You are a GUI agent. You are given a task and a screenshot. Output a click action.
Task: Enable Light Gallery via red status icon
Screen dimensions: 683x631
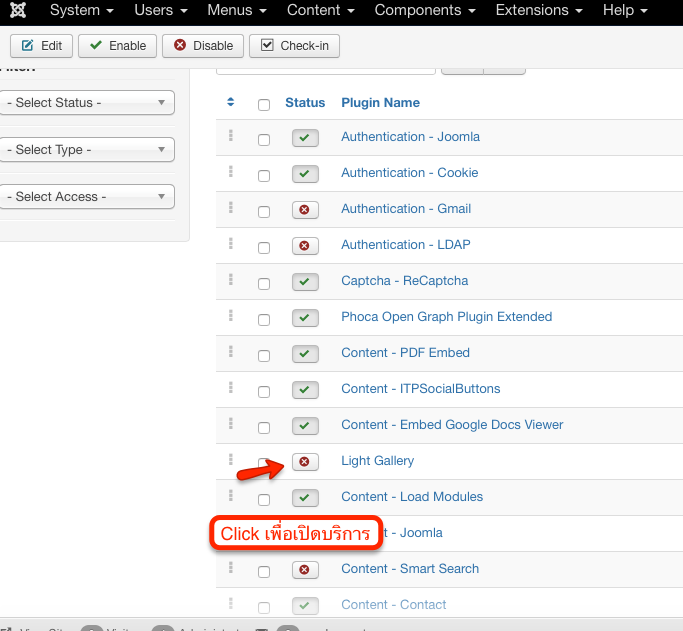coord(305,462)
